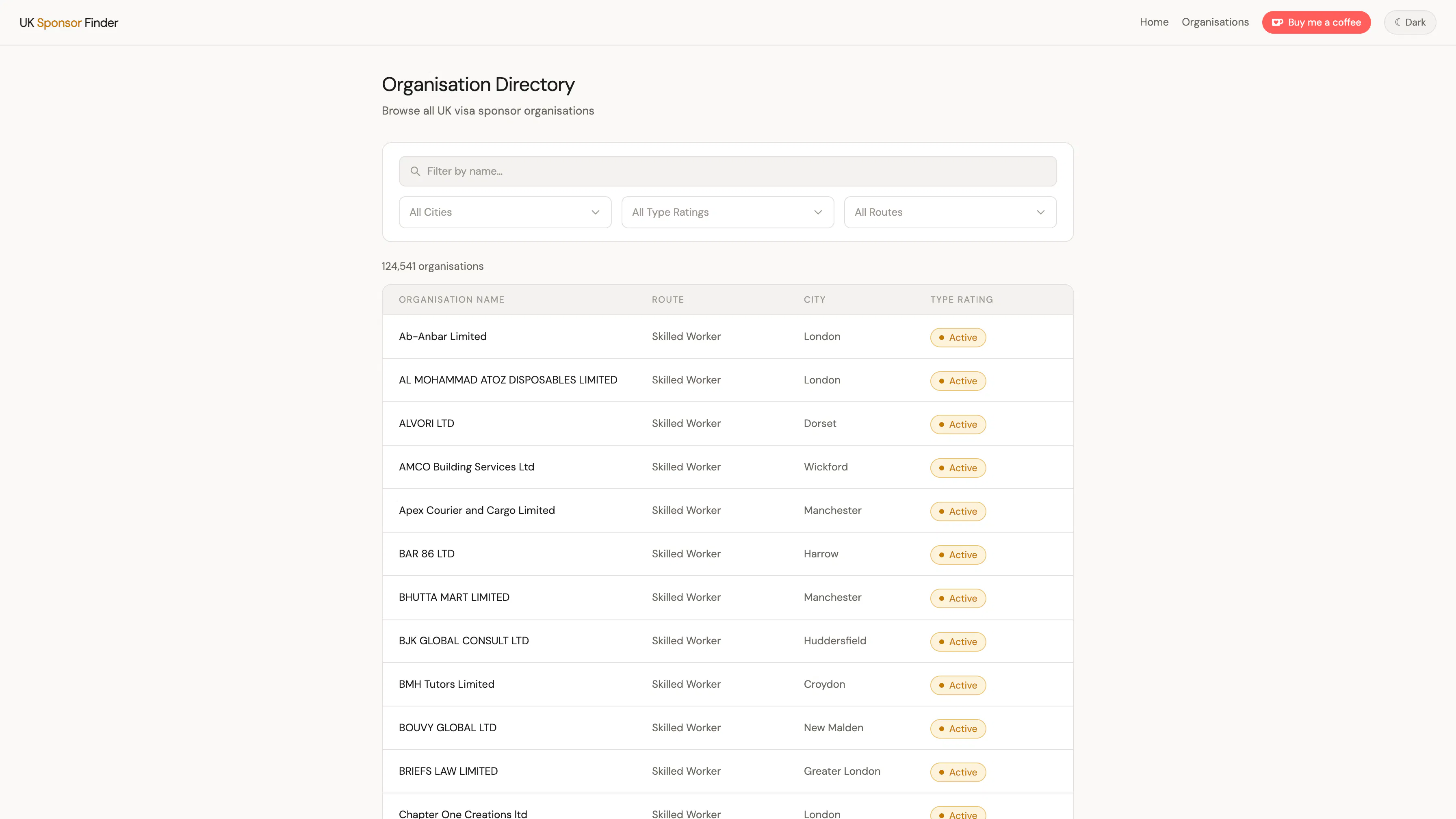The height and width of the screenshot is (819, 1456).
Task: Select ALVORI LTD organisation
Action: click(728, 424)
